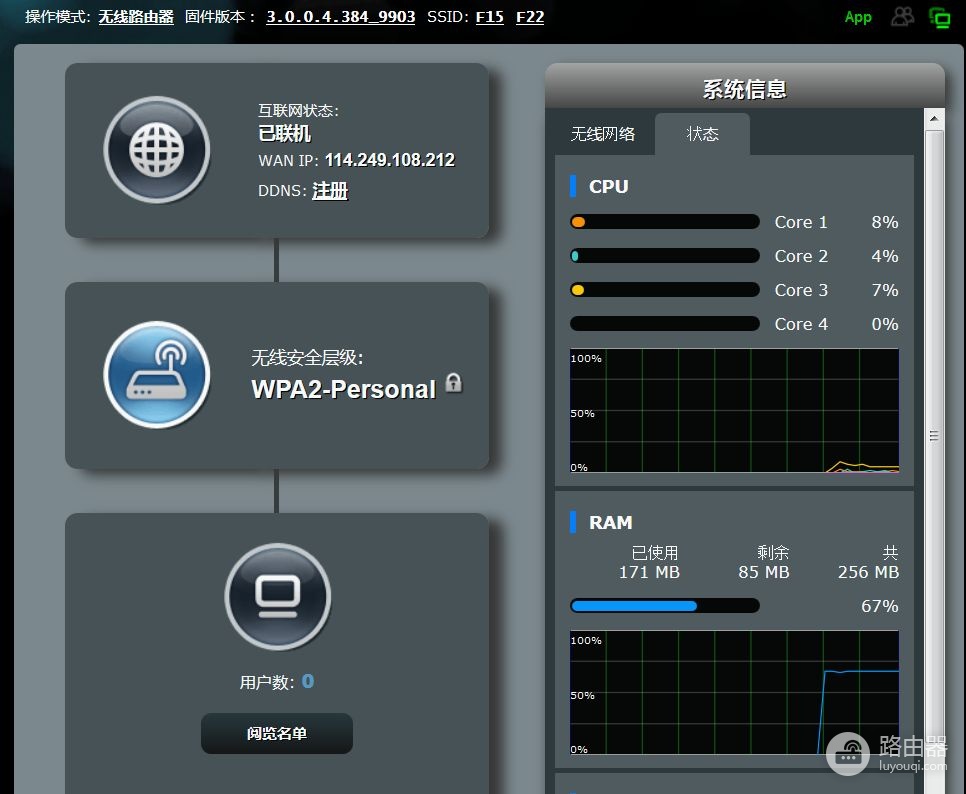This screenshot has width=966, height=794.
Task: Click the scrollbar up arrow
Action: tap(935, 118)
